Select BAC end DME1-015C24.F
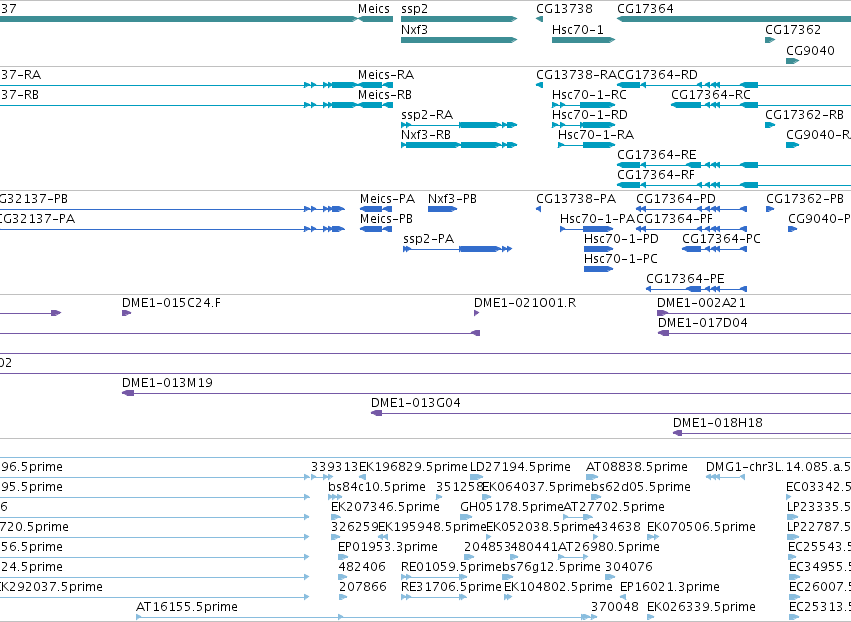This screenshot has width=851, height=622. (172, 303)
